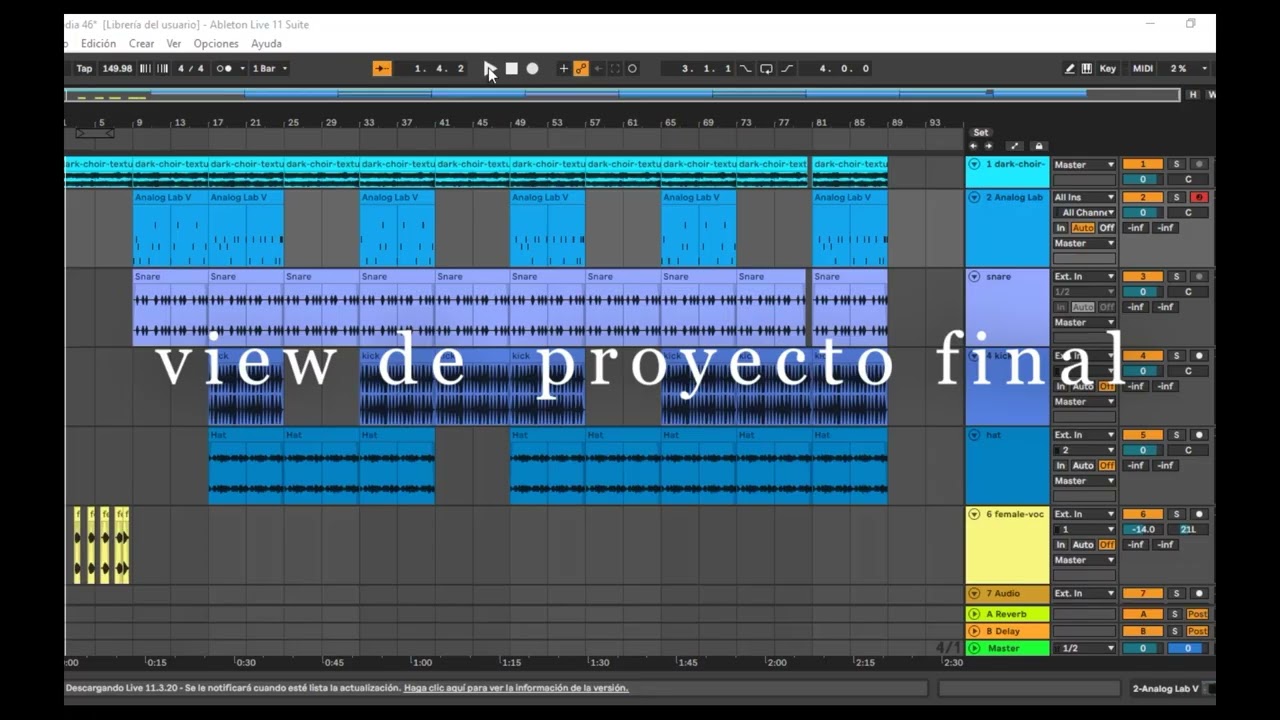Click the Play button in transport

[x=490, y=68]
